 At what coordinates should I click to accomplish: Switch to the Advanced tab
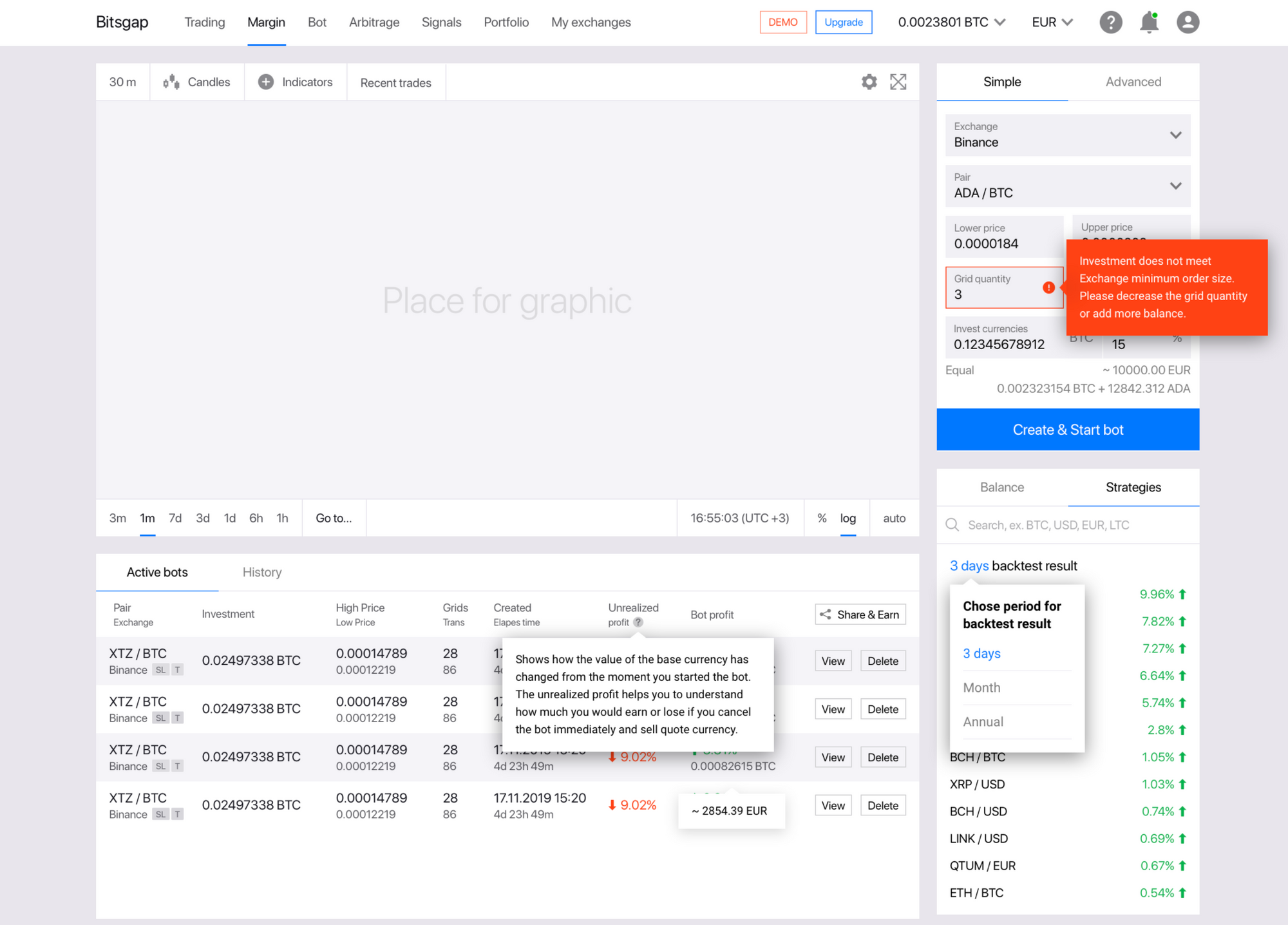pos(1130,82)
